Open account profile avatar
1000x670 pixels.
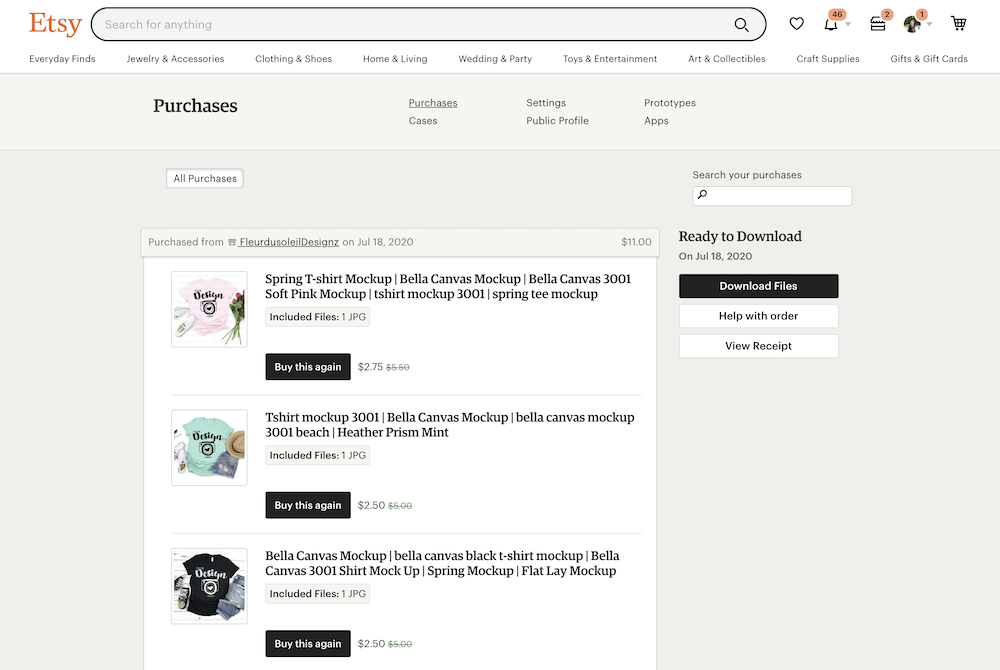click(x=912, y=24)
